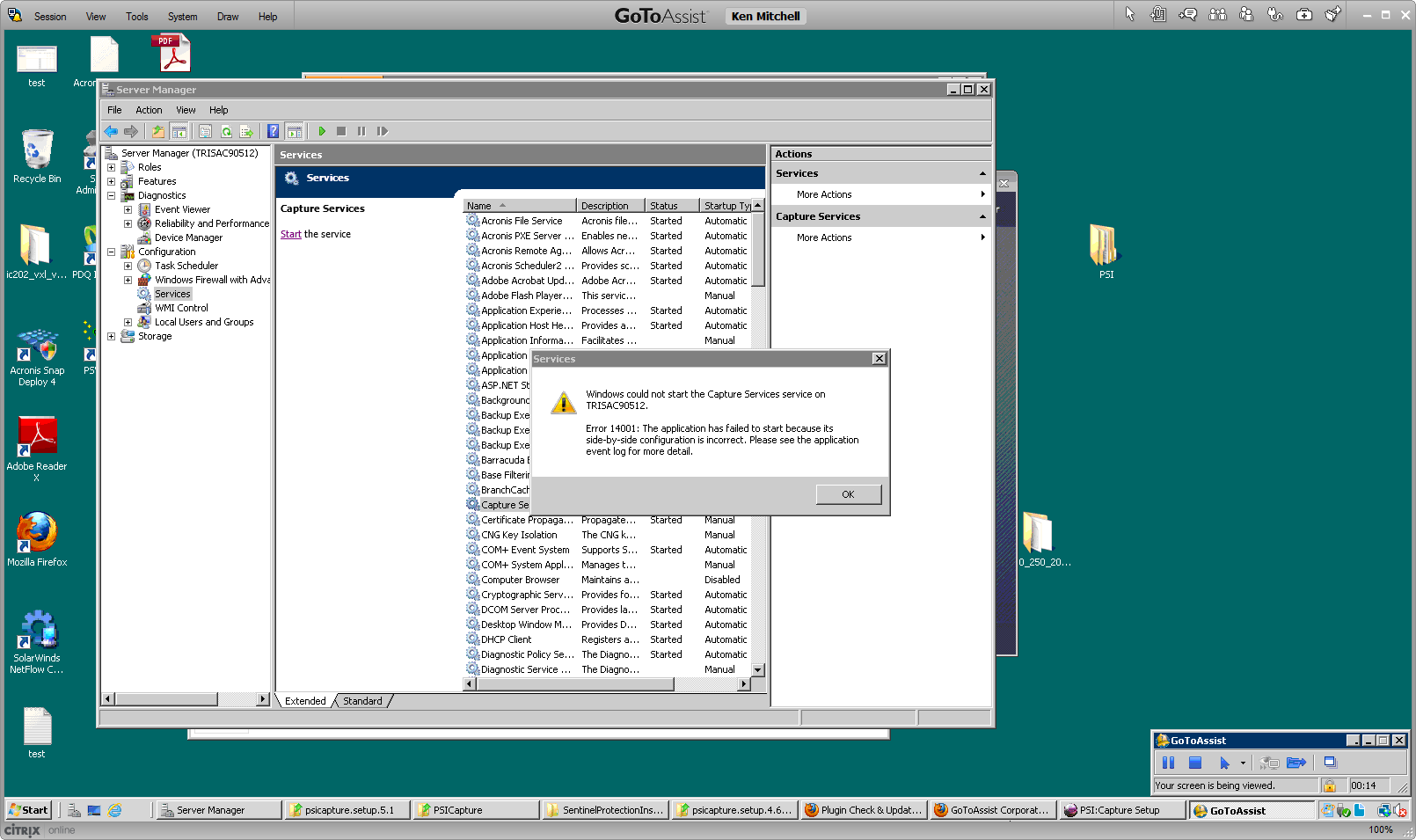Select the Acronis File Service row

tap(608, 221)
